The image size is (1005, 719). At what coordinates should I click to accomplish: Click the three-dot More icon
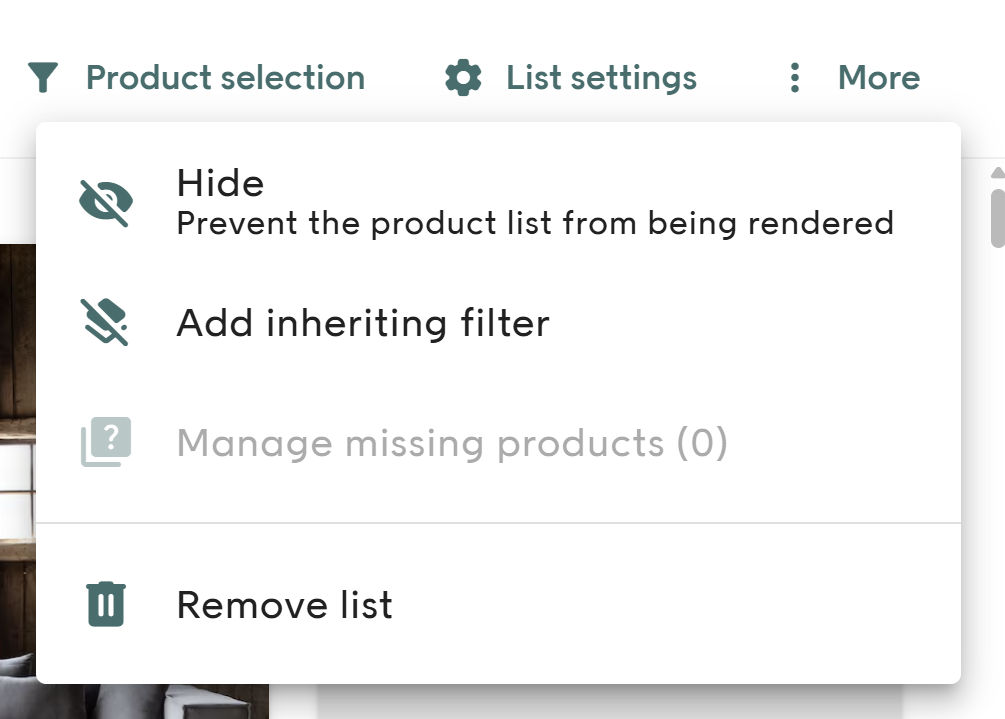pos(794,77)
